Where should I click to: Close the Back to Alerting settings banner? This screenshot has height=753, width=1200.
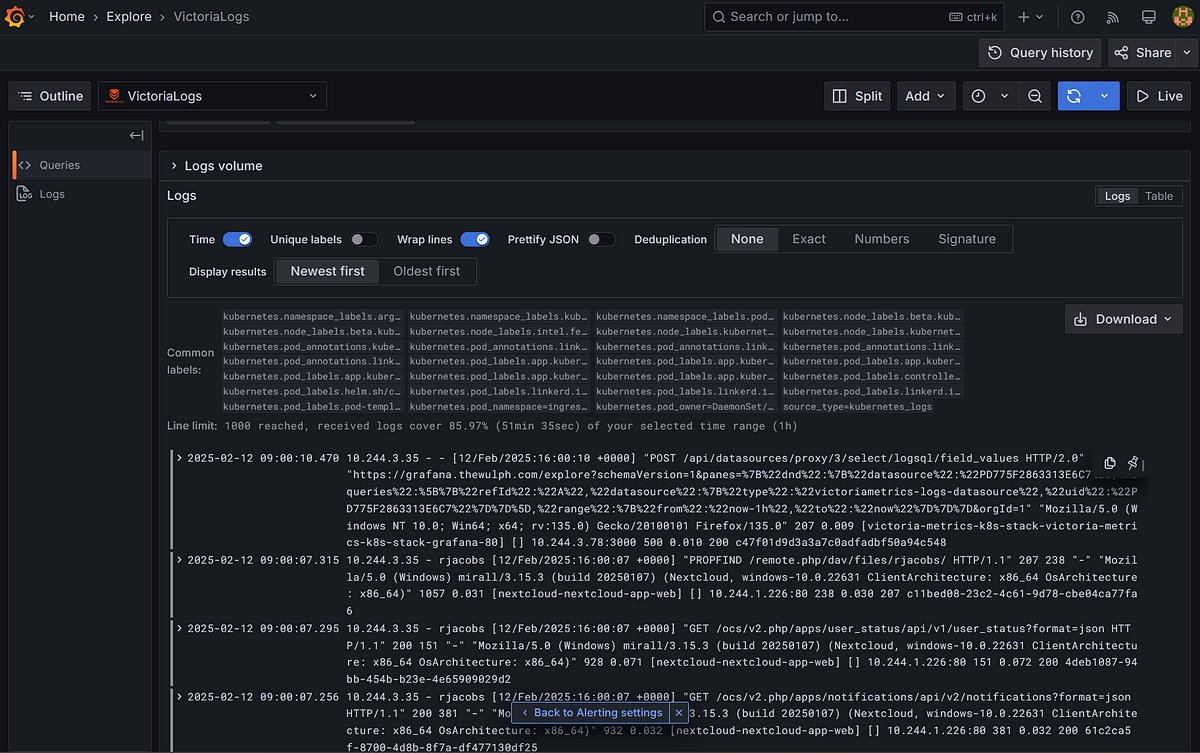679,713
